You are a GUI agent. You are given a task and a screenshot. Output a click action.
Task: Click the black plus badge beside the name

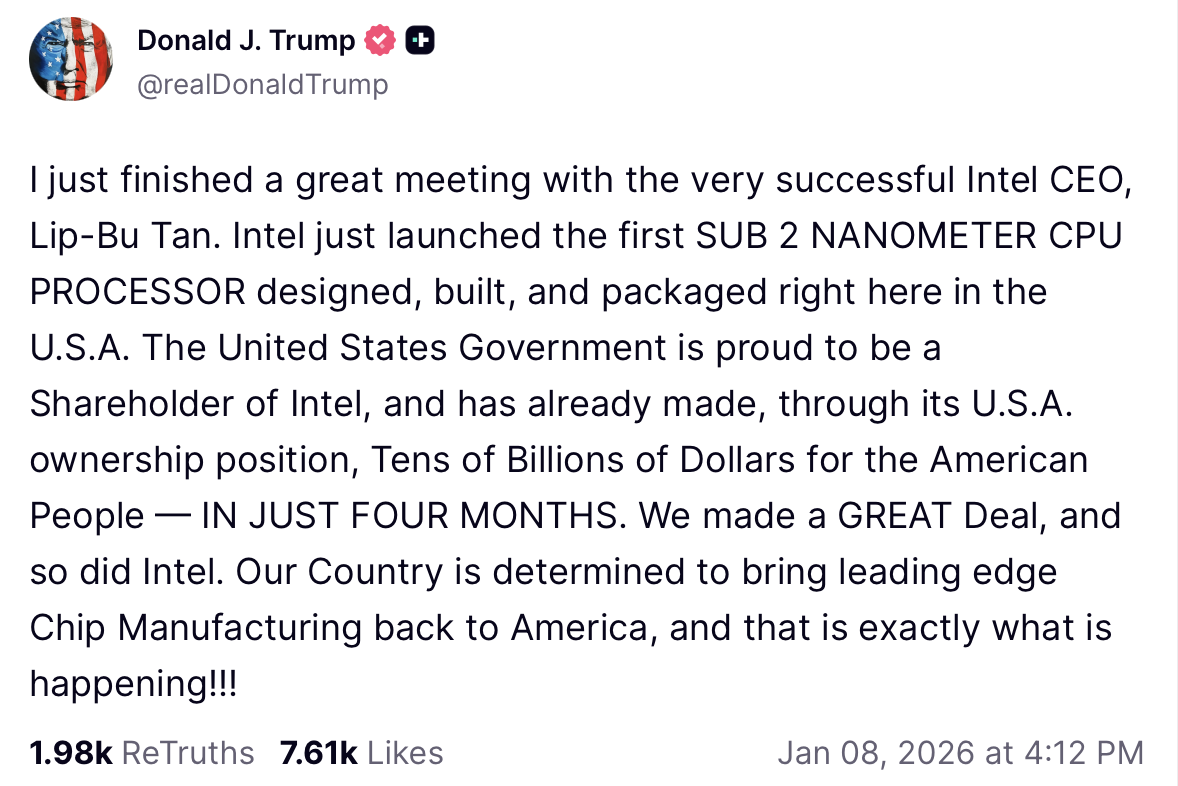click(419, 41)
